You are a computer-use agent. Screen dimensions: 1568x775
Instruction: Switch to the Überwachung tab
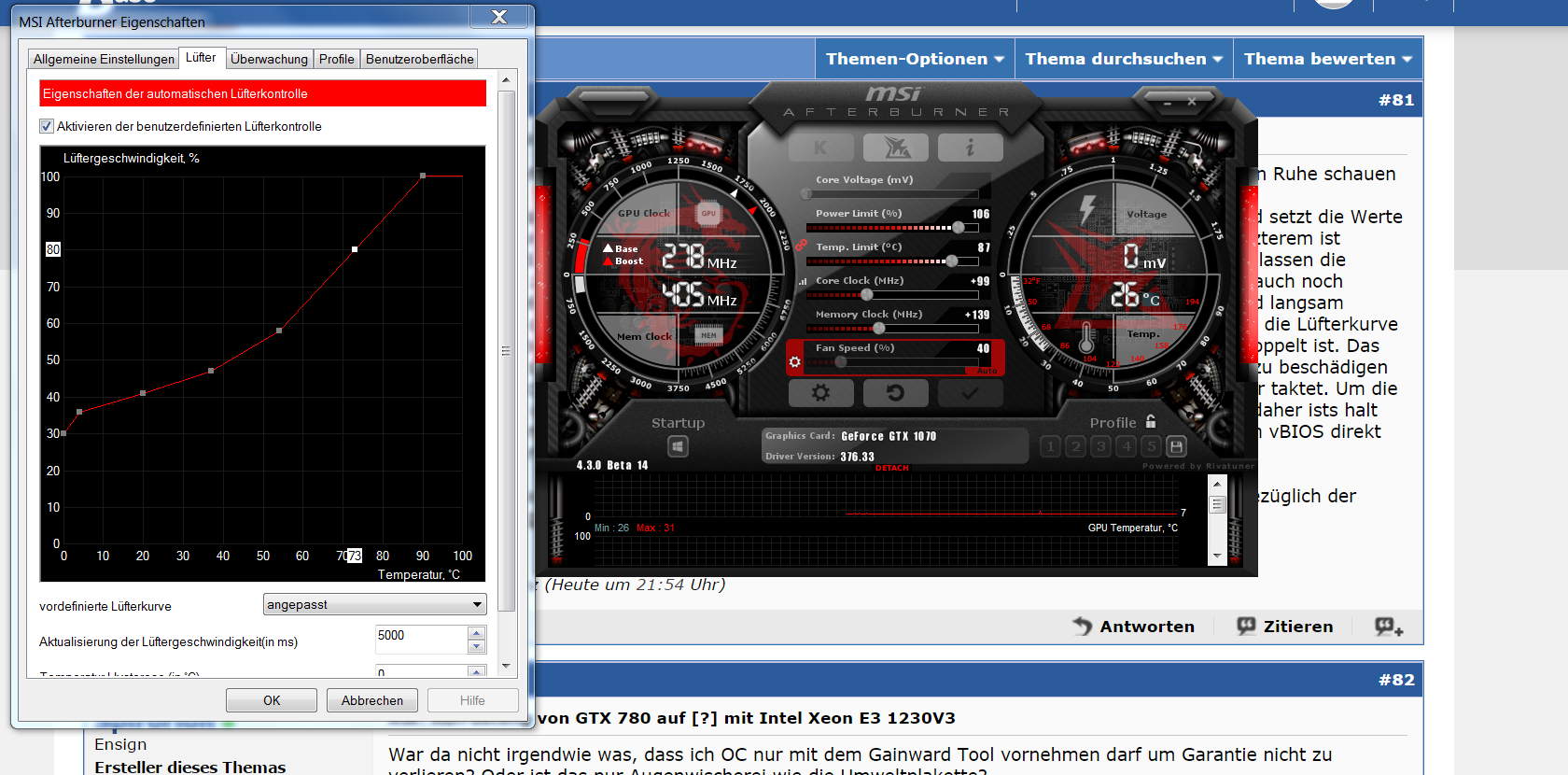coord(269,59)
